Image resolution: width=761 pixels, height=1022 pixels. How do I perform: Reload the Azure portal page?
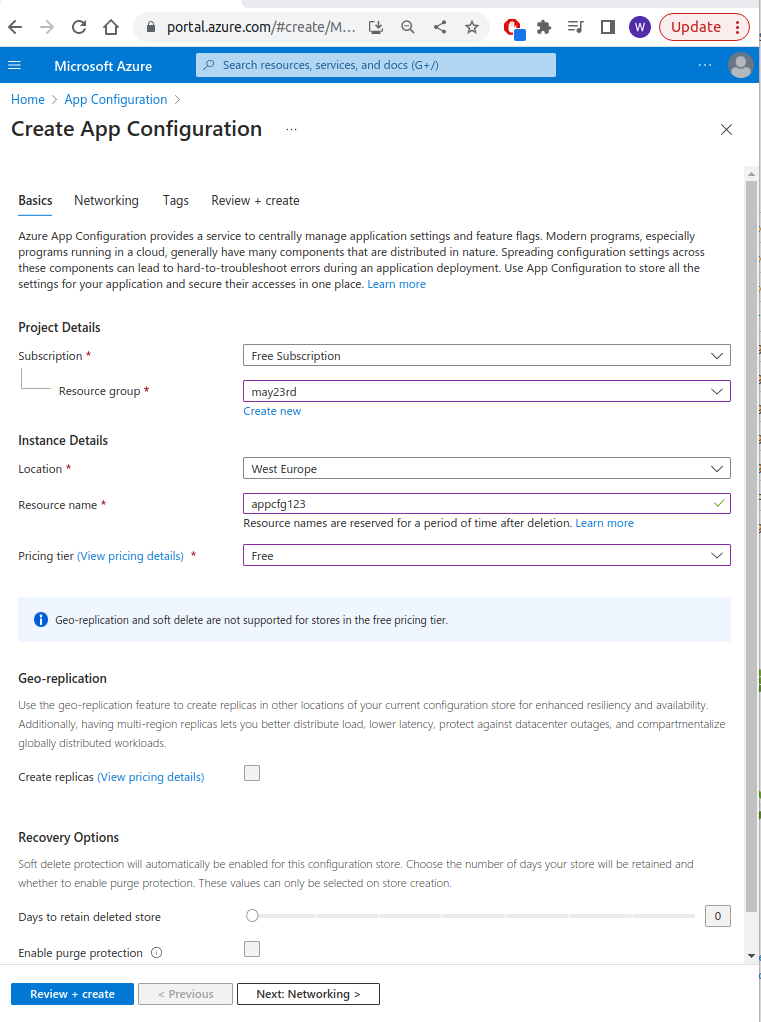[x=79, y=27]
